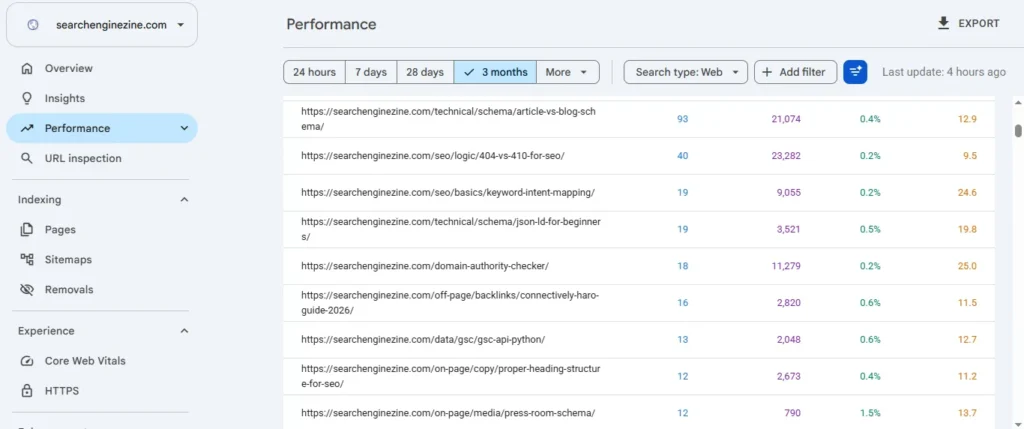The image size is (1024, 429).
Task: Click the 25.0 average position value
Action: click(x=967, y=266)
